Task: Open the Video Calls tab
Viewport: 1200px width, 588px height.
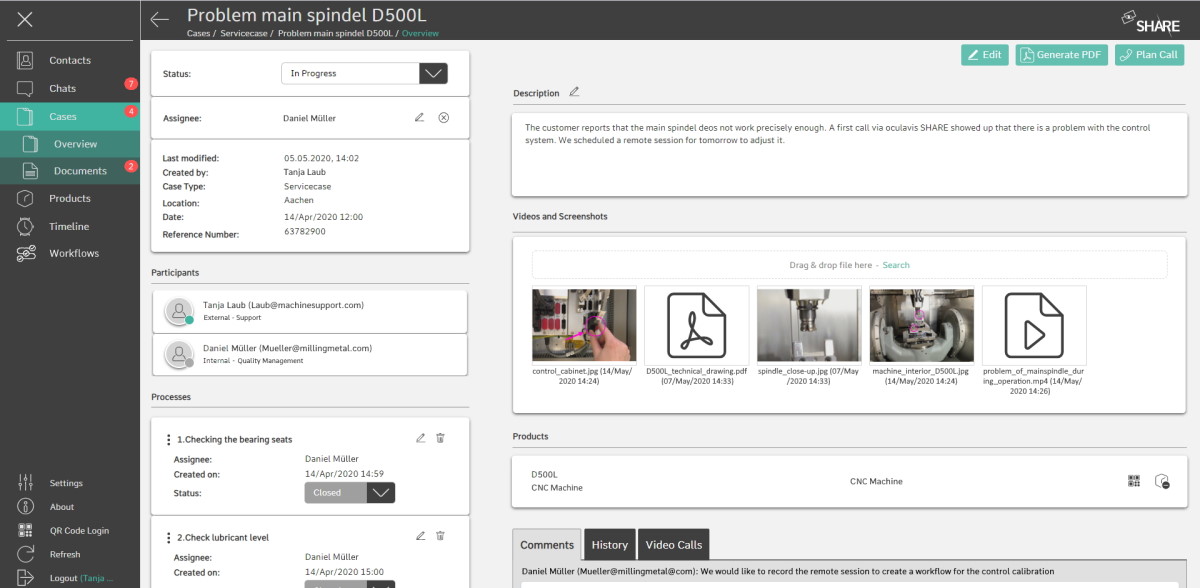Action: coord(673,545)
